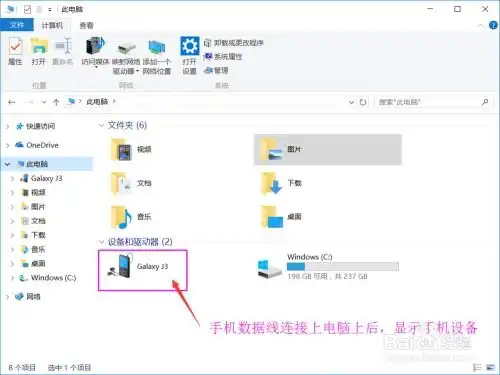500x375 pixels.
Task: Go forward with the forward arrow
Action: pos(29,102)
